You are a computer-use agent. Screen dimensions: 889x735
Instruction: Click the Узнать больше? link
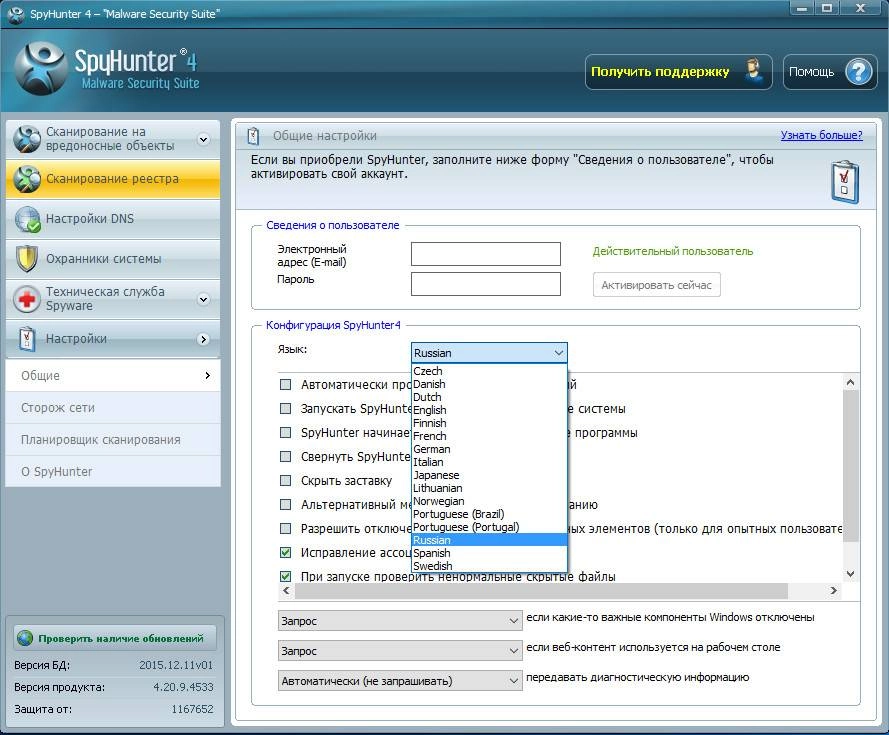click(x=822, y=135)
